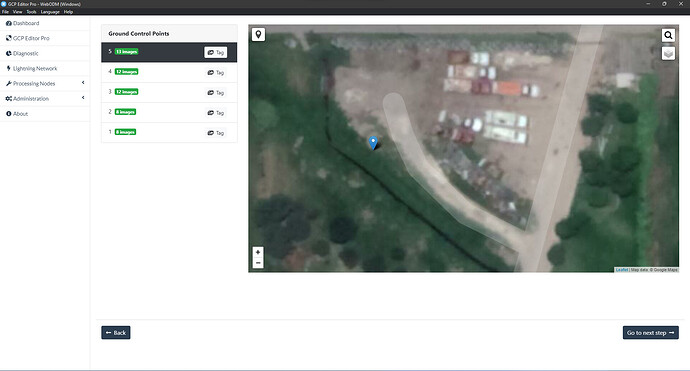Click Tag button for control point 1

(216, 133)
